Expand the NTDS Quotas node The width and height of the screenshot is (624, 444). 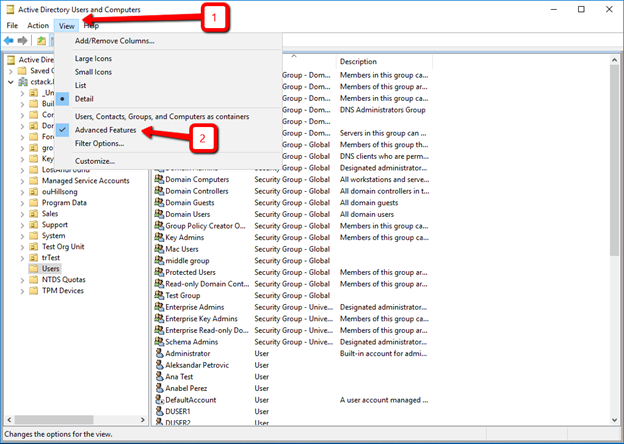(x=22, y=280)
